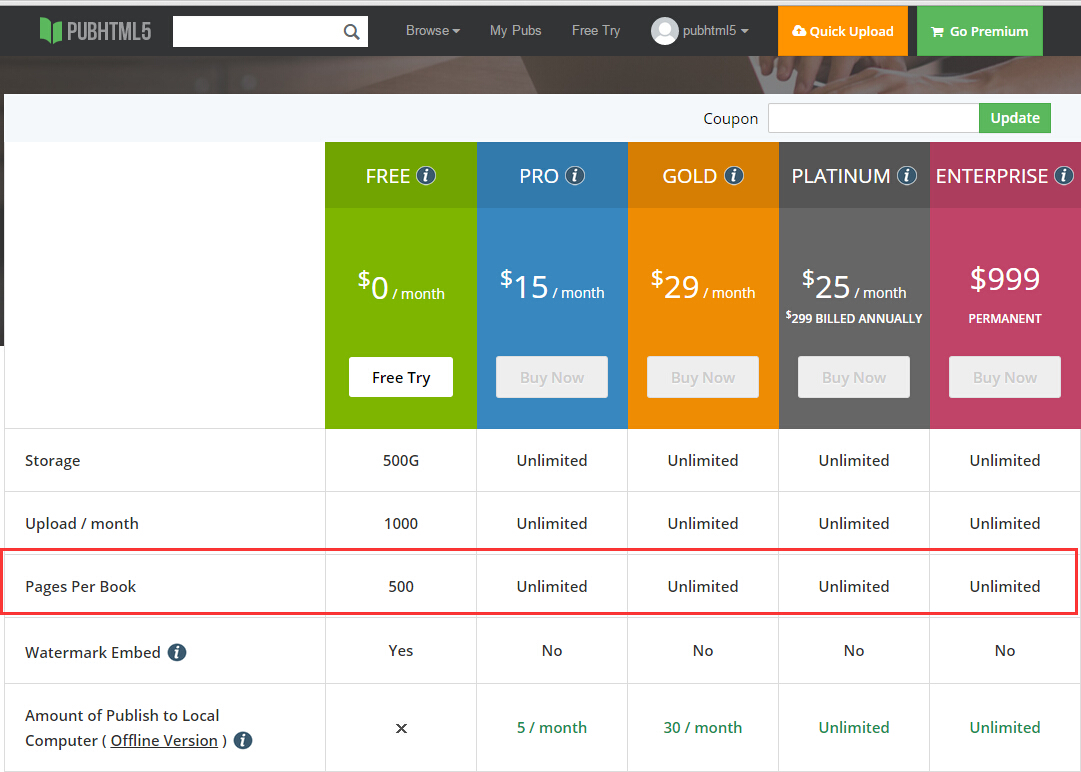Click the $29 / month price

pos(703,285)
